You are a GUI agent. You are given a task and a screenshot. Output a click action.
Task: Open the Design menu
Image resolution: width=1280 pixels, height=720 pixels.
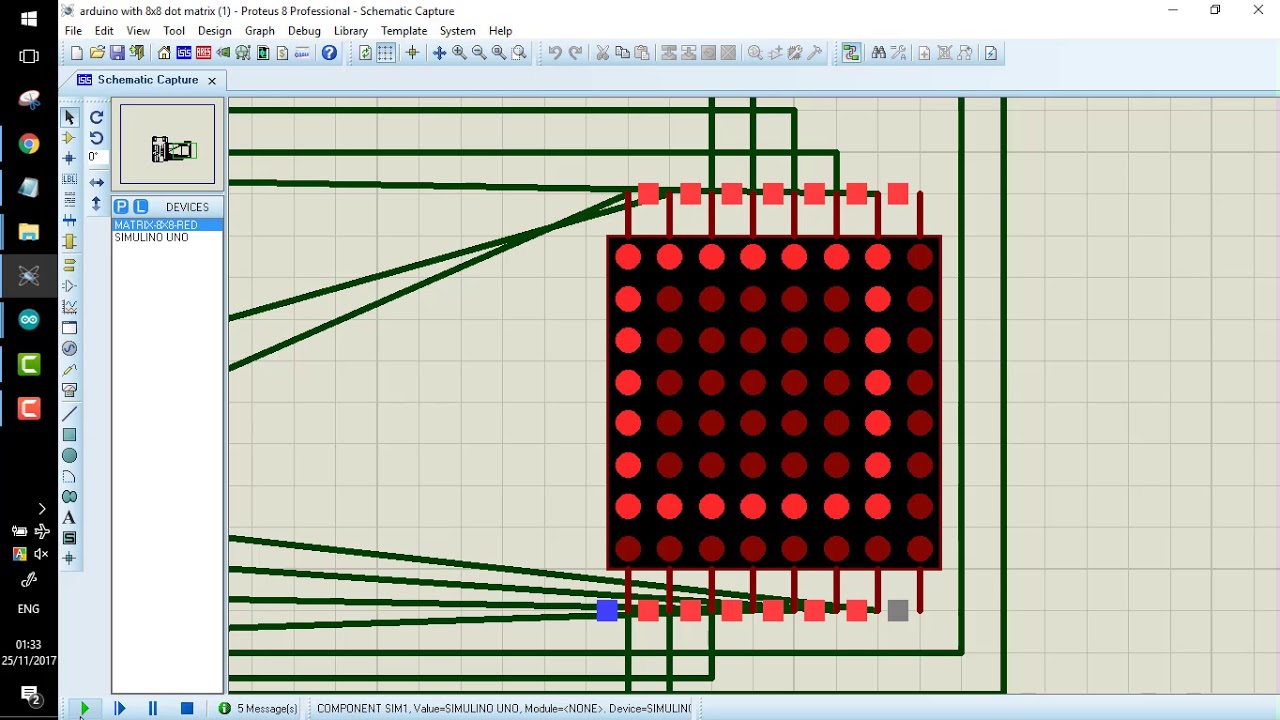pos(214,31)
